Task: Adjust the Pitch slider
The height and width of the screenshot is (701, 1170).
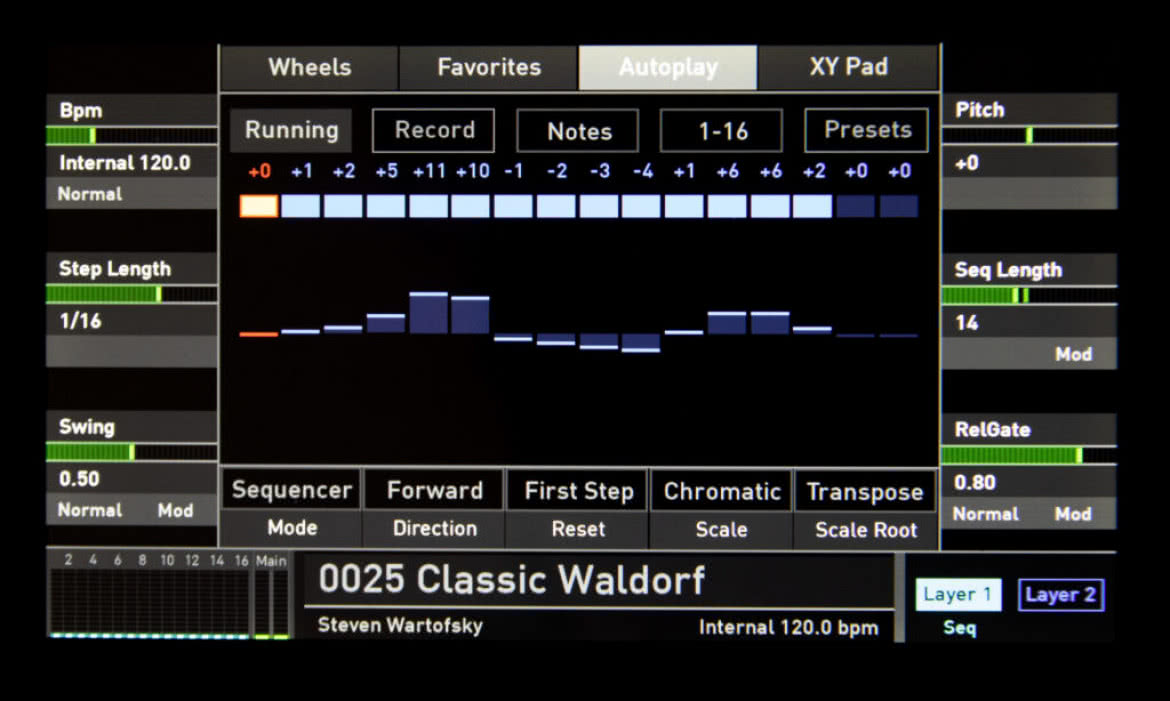Action: (1029, 135)
